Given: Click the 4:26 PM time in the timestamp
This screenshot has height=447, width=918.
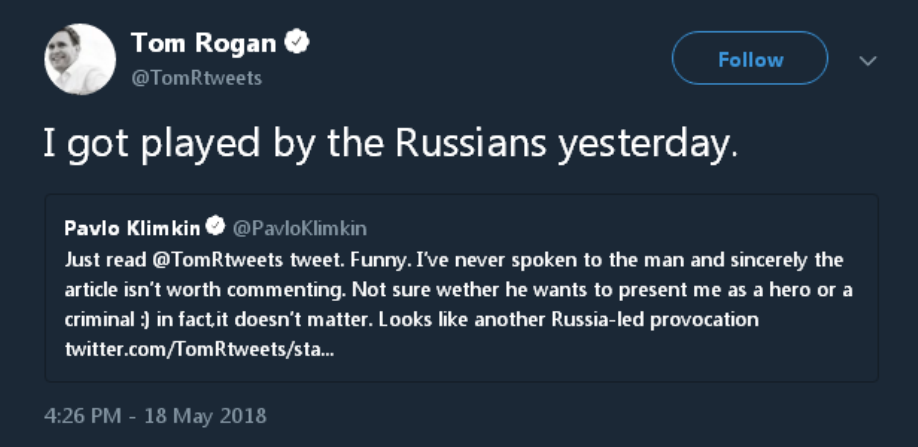Looking at the screenshot, I should [x=82, y=414].
